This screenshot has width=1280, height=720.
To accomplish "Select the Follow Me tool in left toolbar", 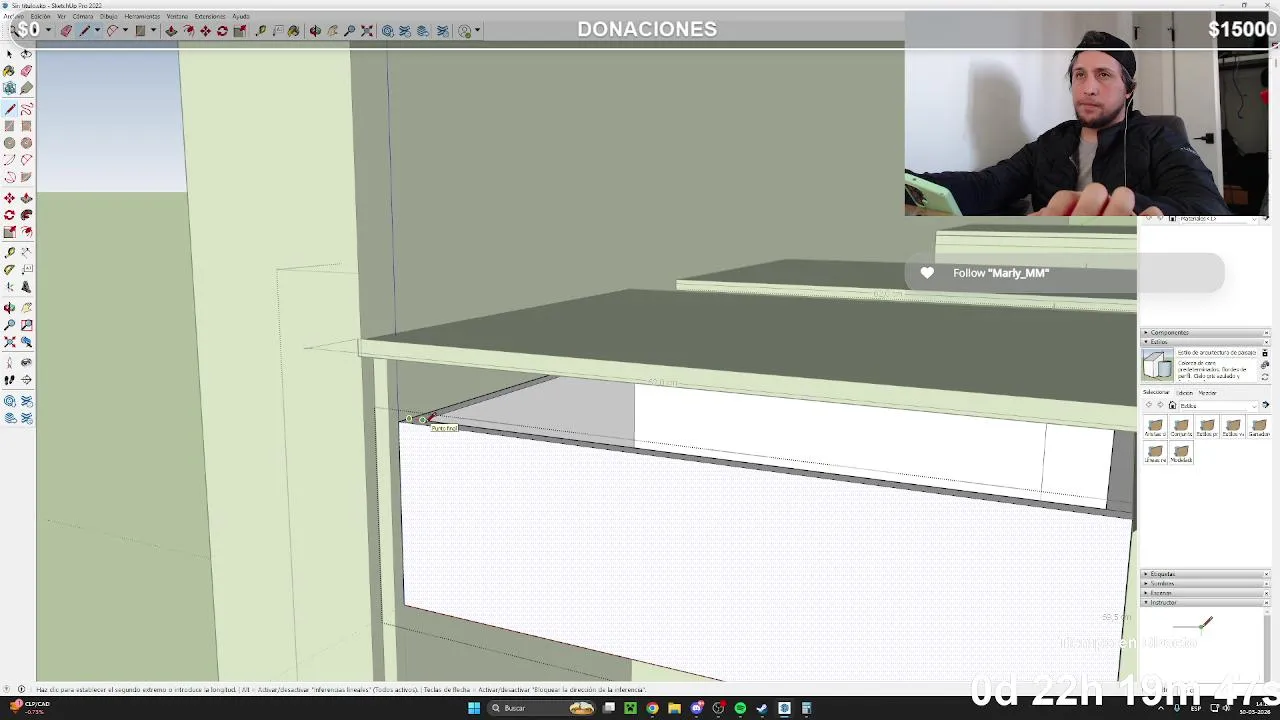I will click(x=26, y=215).
